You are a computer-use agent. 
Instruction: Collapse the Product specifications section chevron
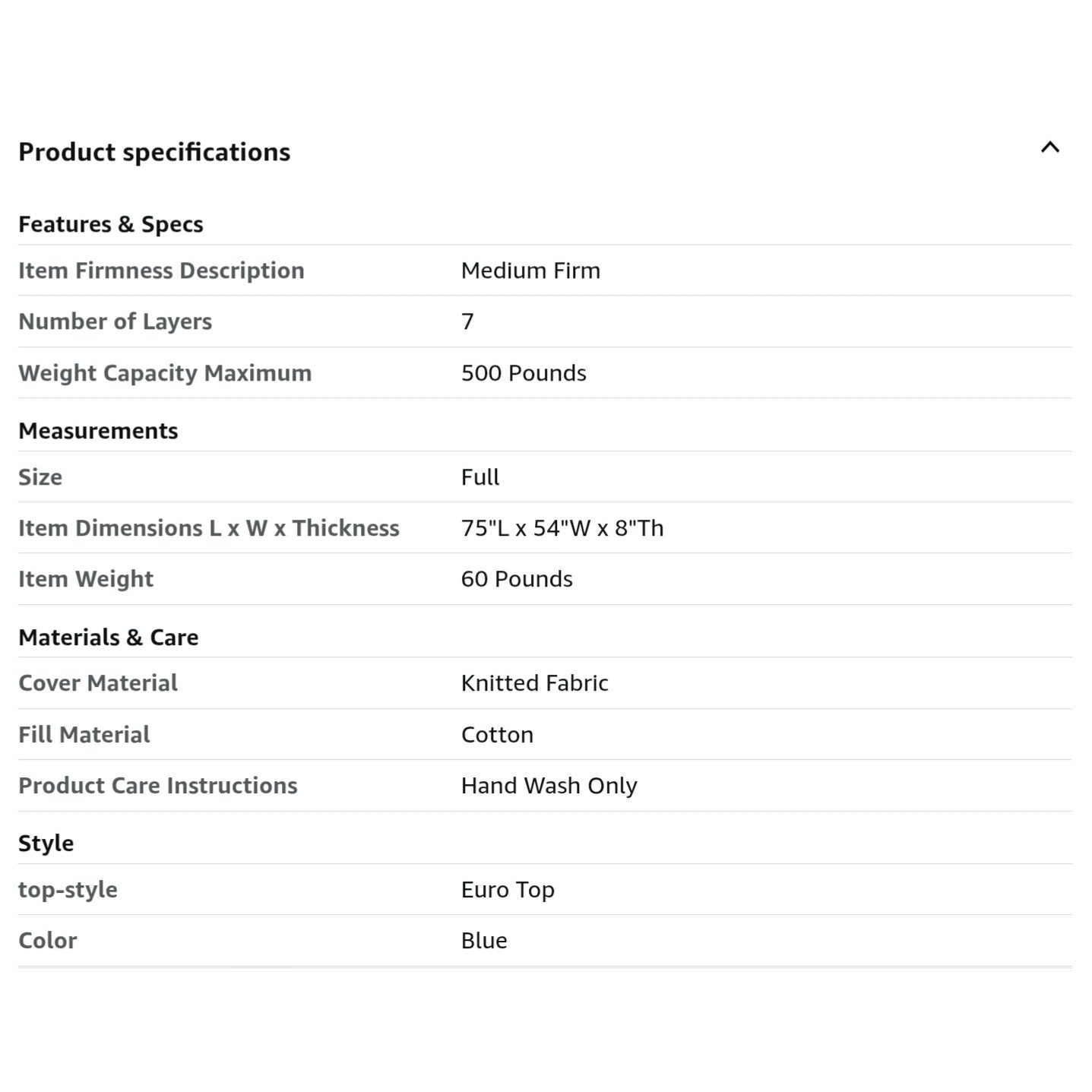pos(1049,147)
